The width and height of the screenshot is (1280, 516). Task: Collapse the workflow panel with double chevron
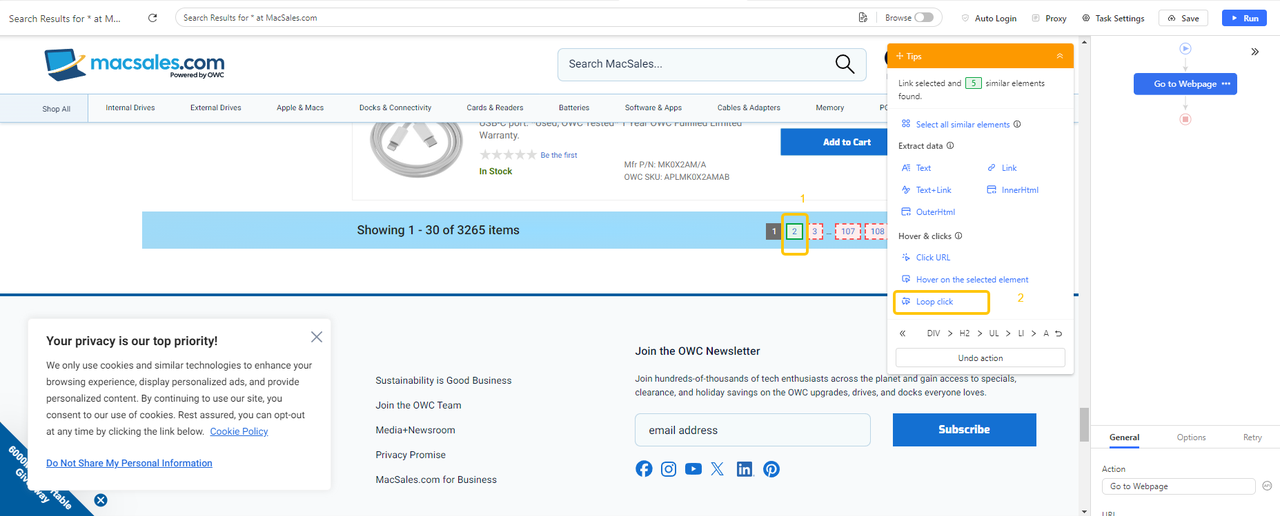tap(1255, 52)
